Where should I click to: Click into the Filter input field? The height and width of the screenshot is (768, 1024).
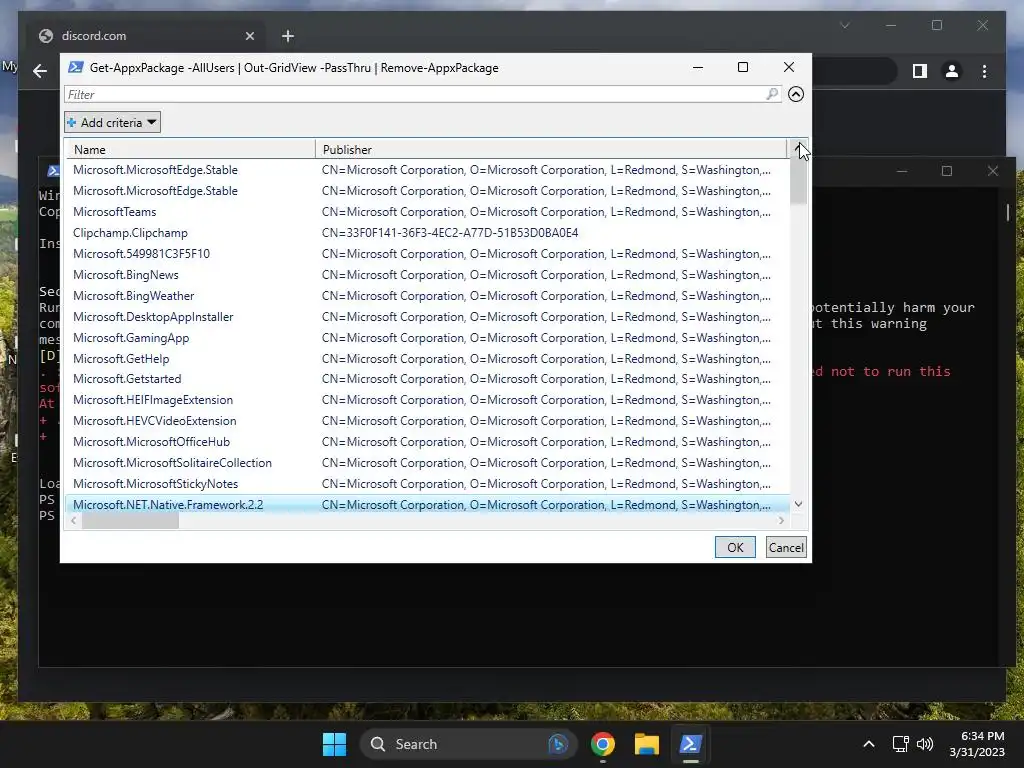415,95
